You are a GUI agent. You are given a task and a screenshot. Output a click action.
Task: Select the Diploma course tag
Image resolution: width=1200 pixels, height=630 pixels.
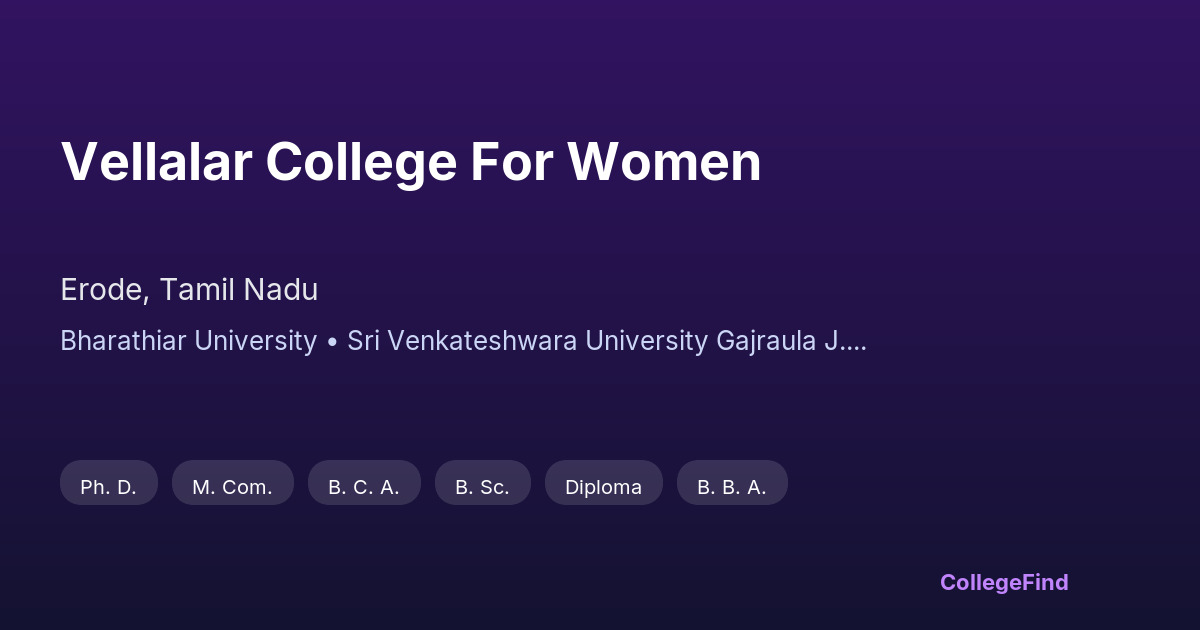coord(603,487)
